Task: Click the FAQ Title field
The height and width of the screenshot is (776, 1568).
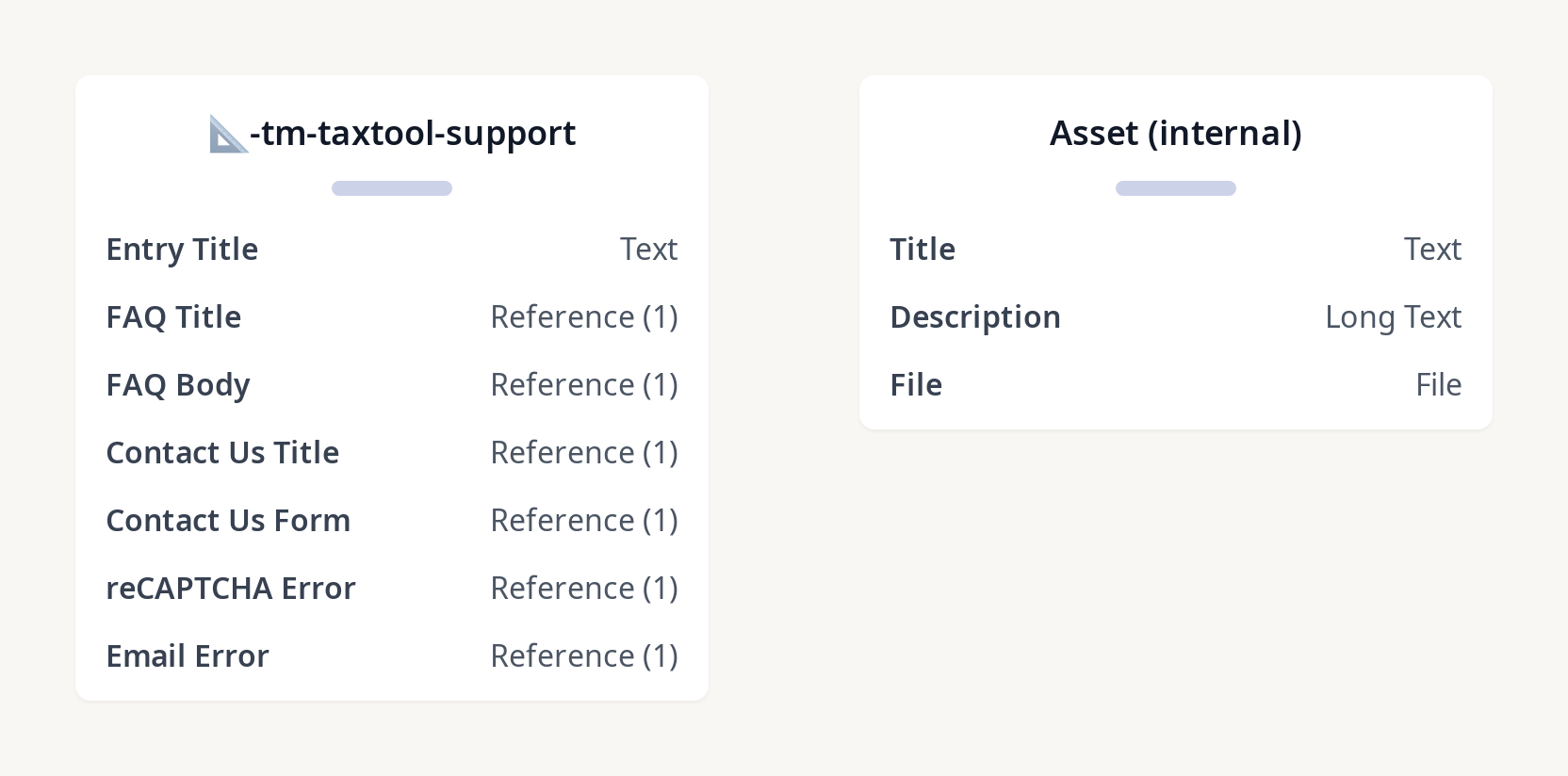Action: [x=173, y=317]
